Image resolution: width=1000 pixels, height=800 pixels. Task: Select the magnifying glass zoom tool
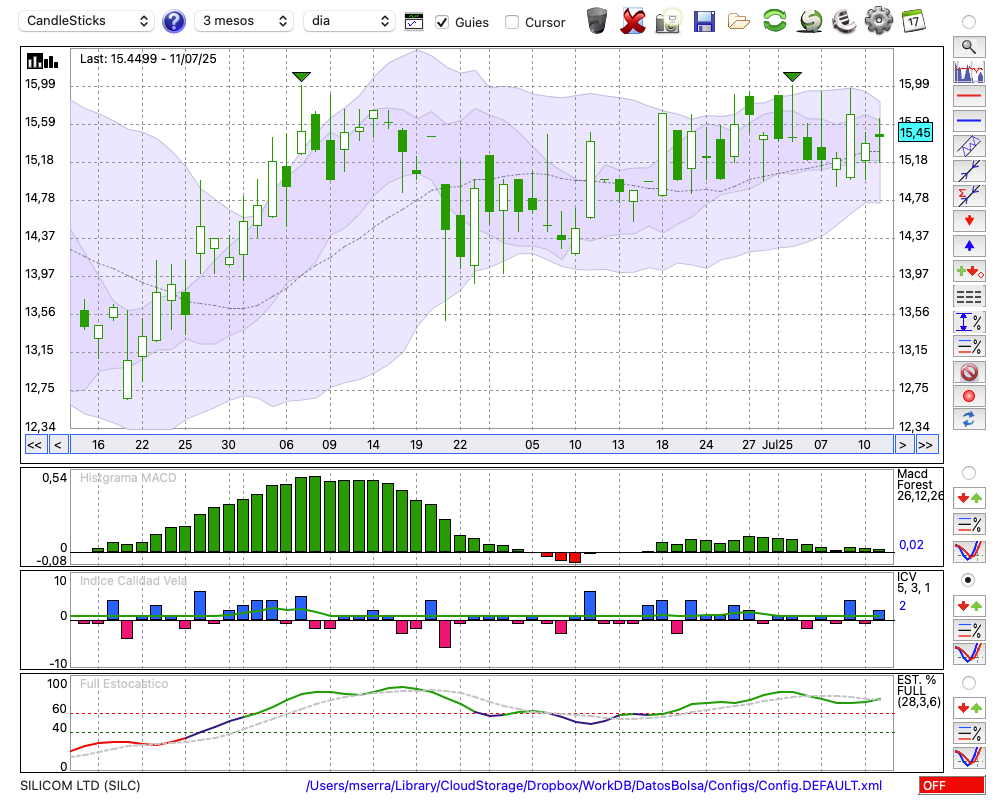pyautogui.click(x=969, y=47)
